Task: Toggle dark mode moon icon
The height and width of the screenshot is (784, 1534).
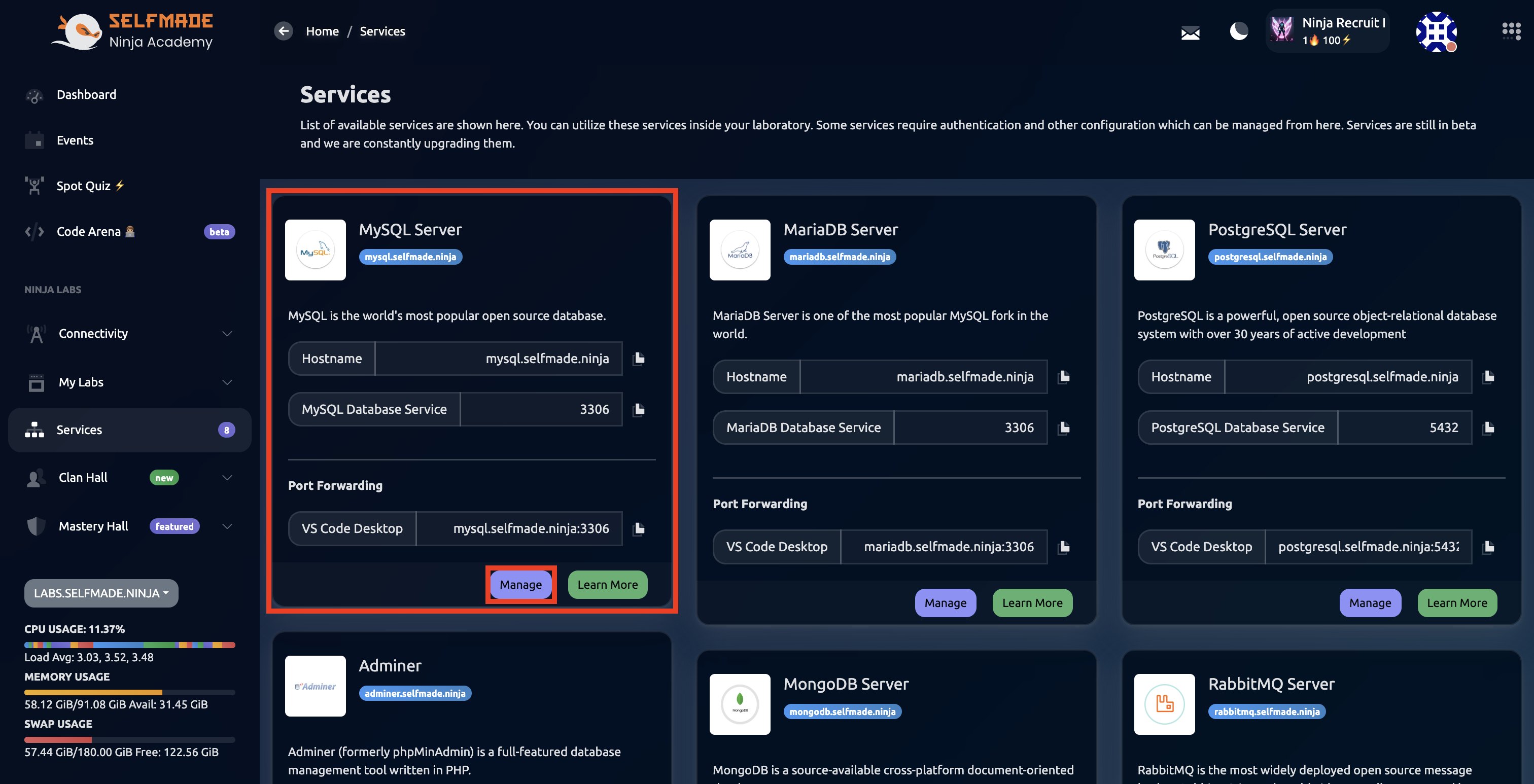Action: [1239, 31]
